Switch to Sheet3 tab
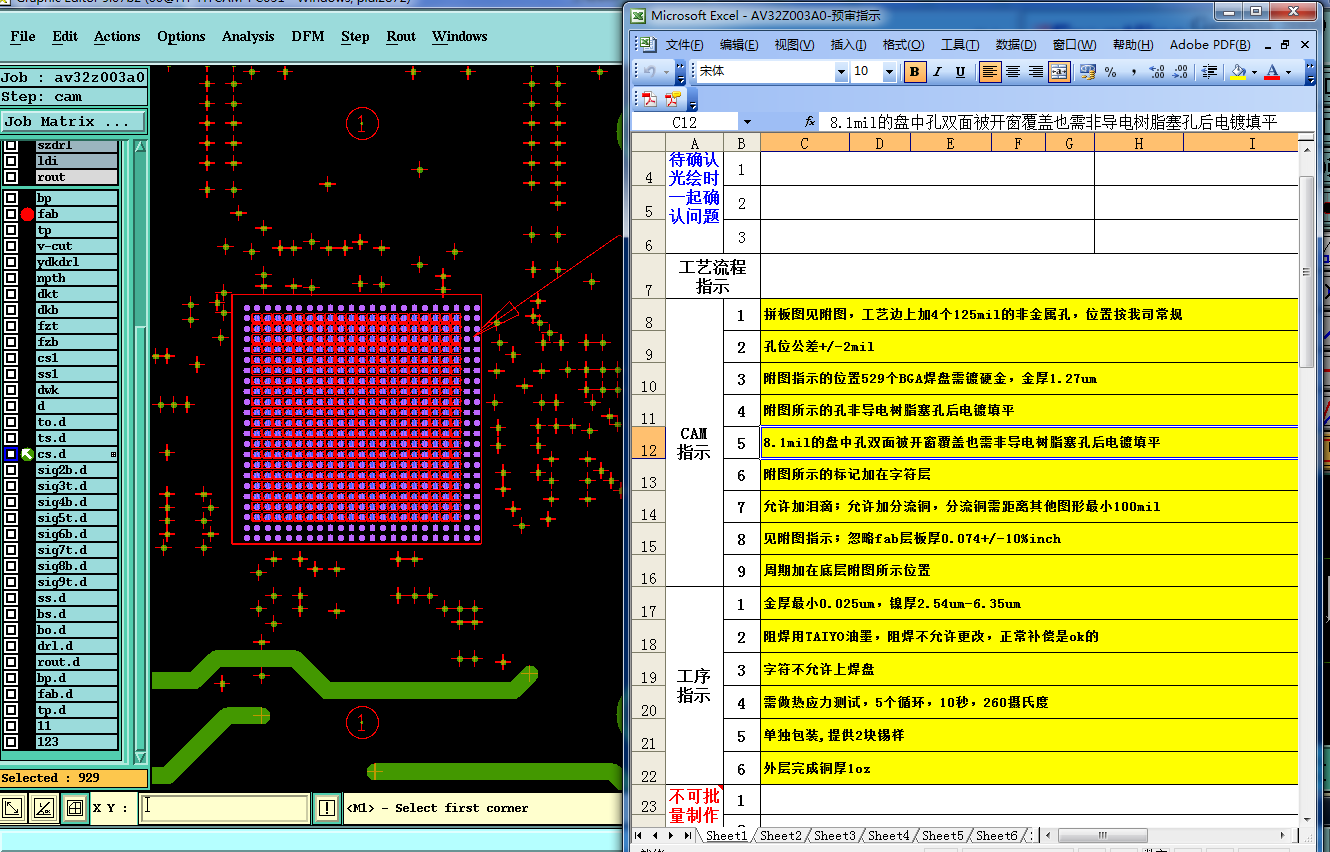 [834, 835]
